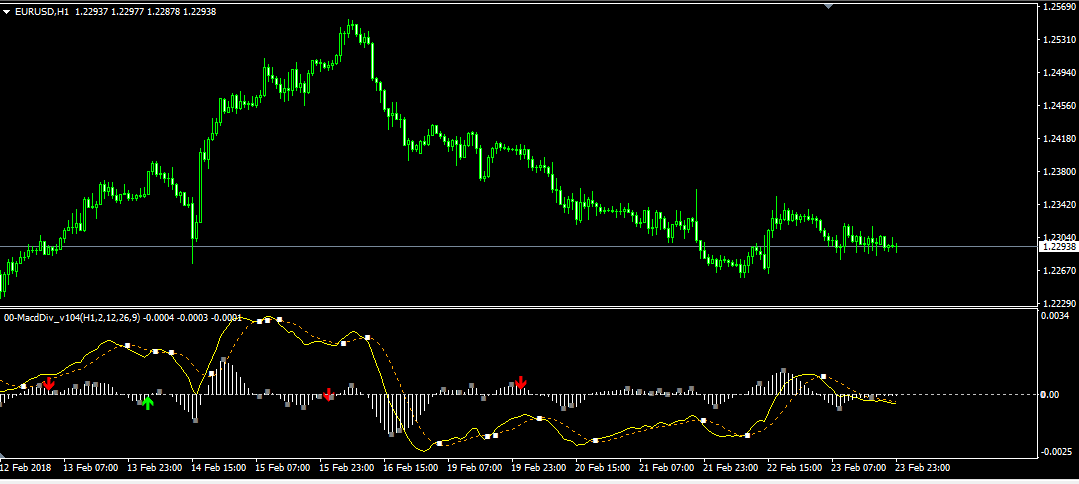Select the red down arrow above 19 Feb 23:00
Viewport: 1079px width, 484px height.
click(x=520, y=382)
